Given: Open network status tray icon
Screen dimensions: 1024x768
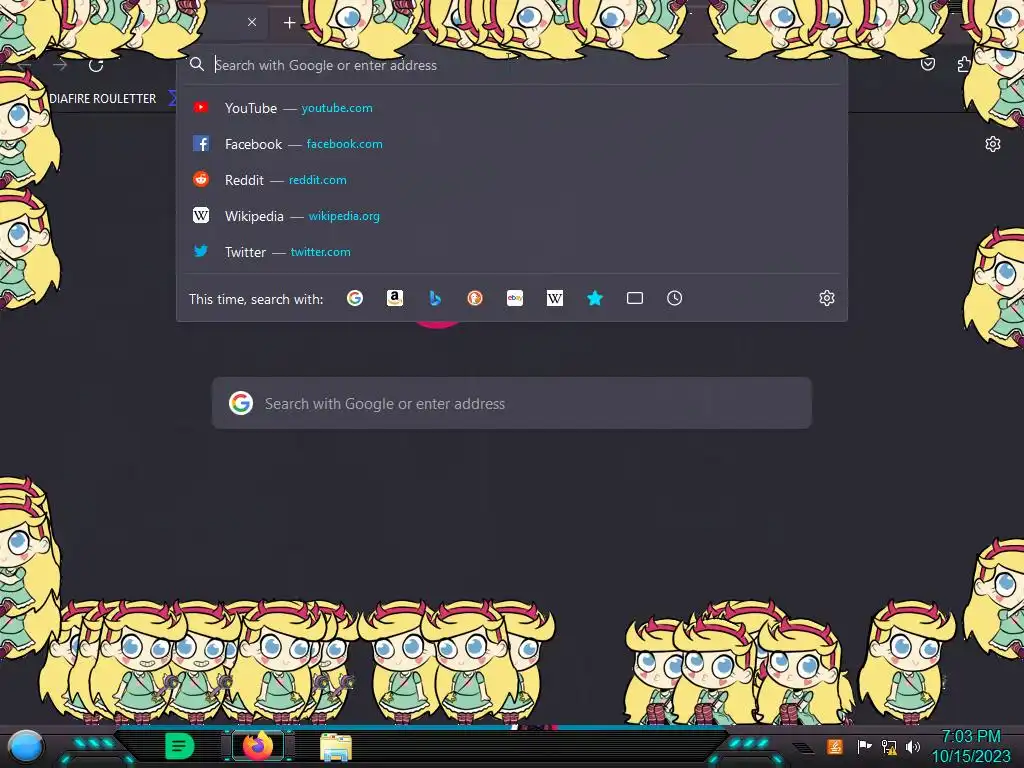Looking at the screenshot, I should pyautogui.click(x=889, y=746).
